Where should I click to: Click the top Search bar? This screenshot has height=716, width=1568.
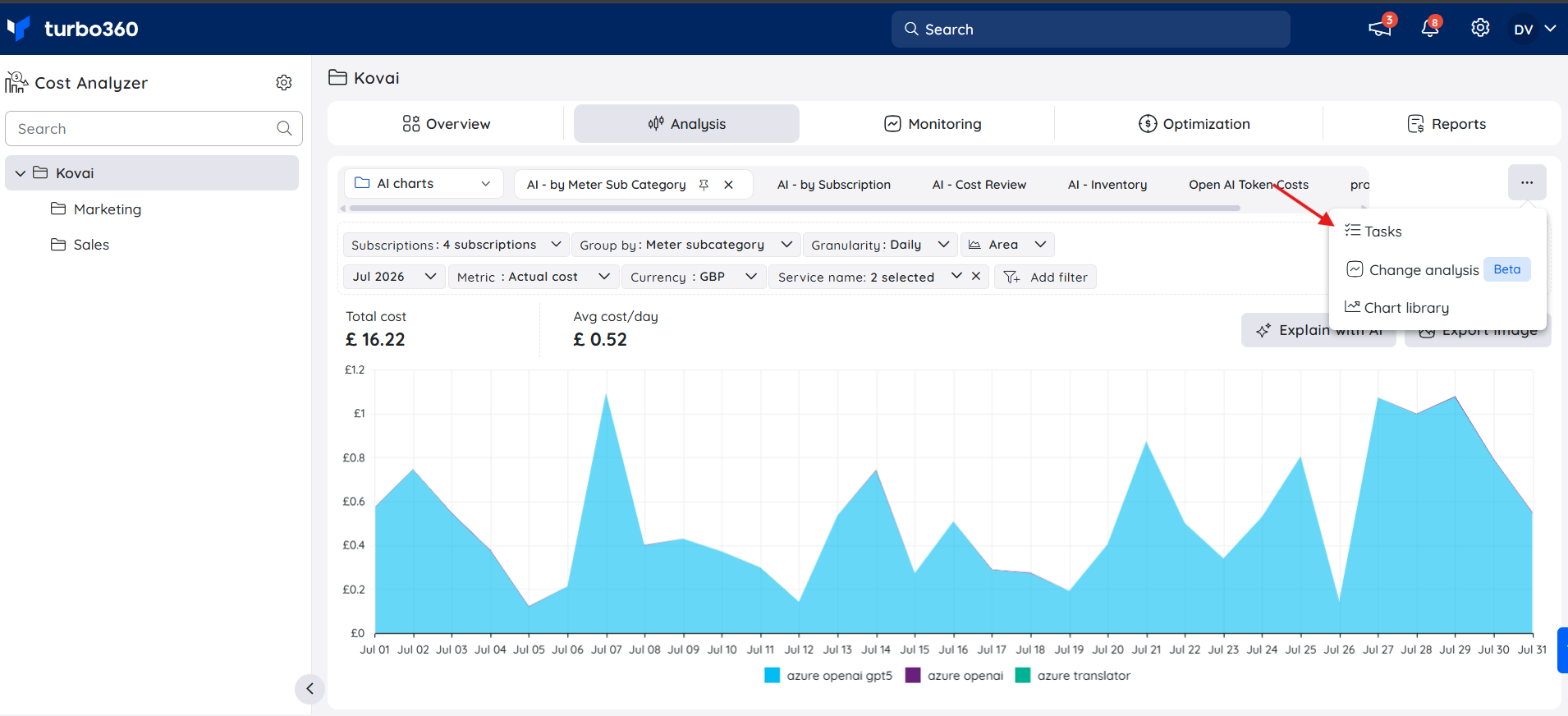pyautogui.click(x=1090, y=29)
